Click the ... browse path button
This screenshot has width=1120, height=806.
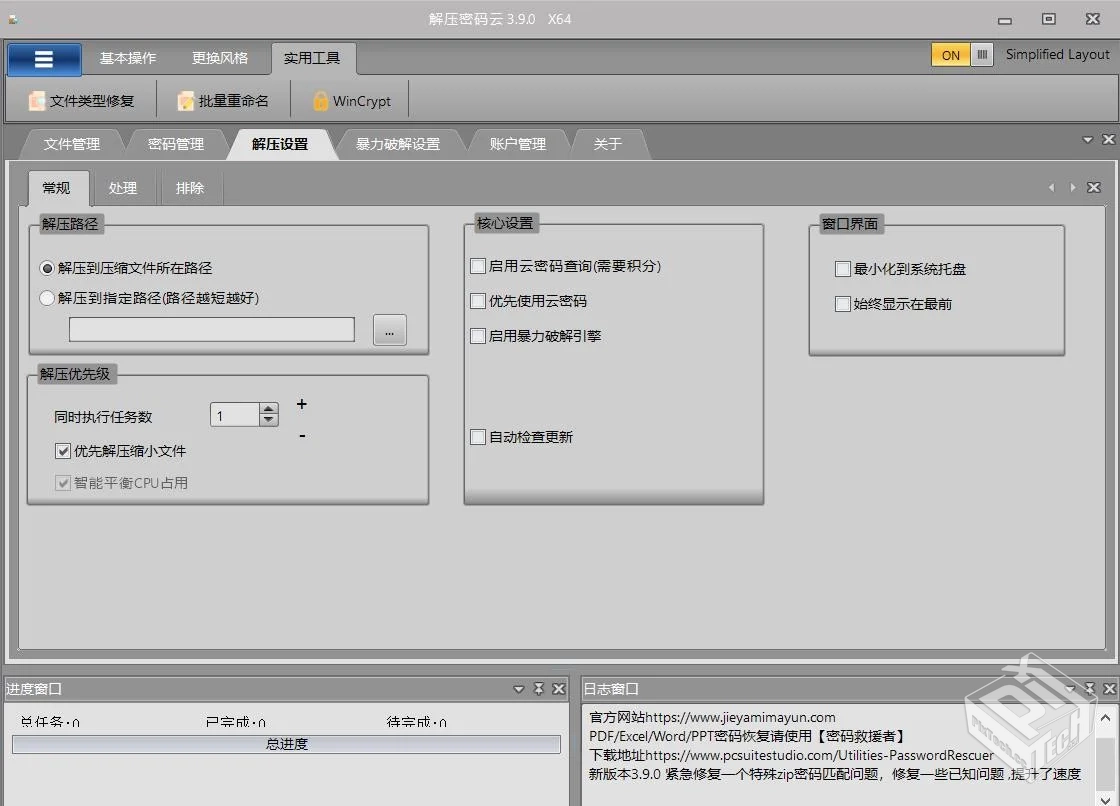(x=389, y=329)
